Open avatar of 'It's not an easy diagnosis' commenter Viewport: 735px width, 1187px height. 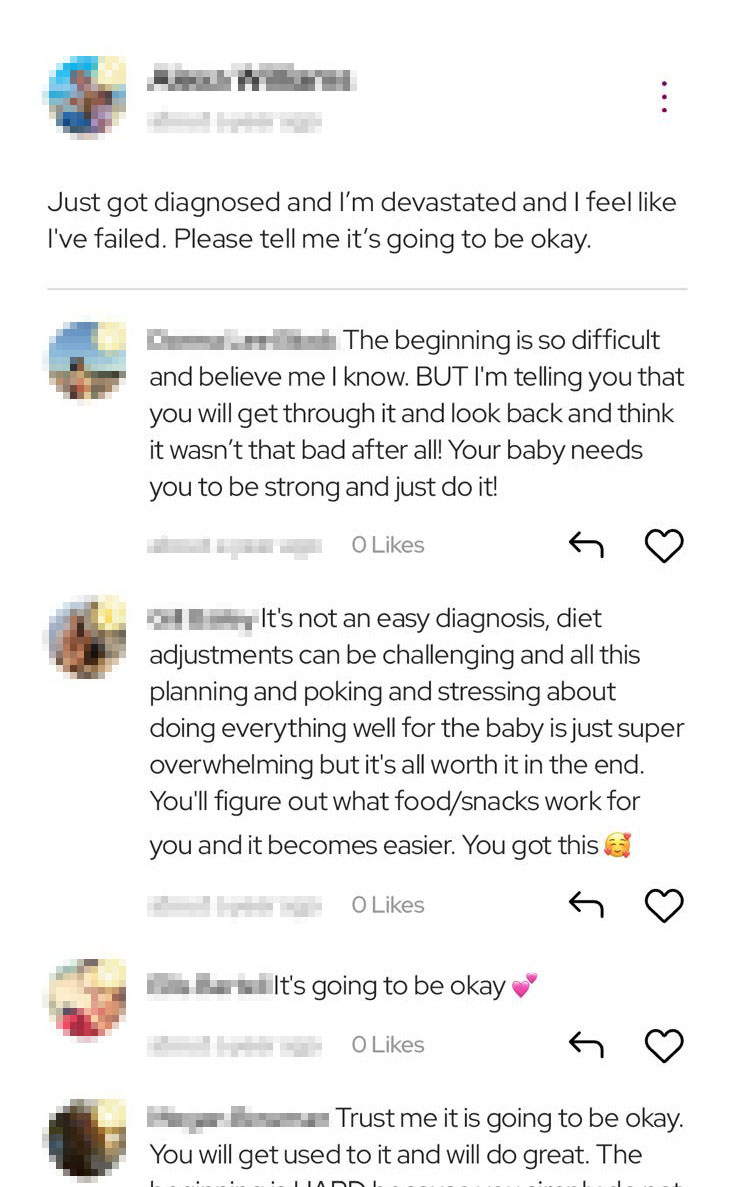click(87, 638)
